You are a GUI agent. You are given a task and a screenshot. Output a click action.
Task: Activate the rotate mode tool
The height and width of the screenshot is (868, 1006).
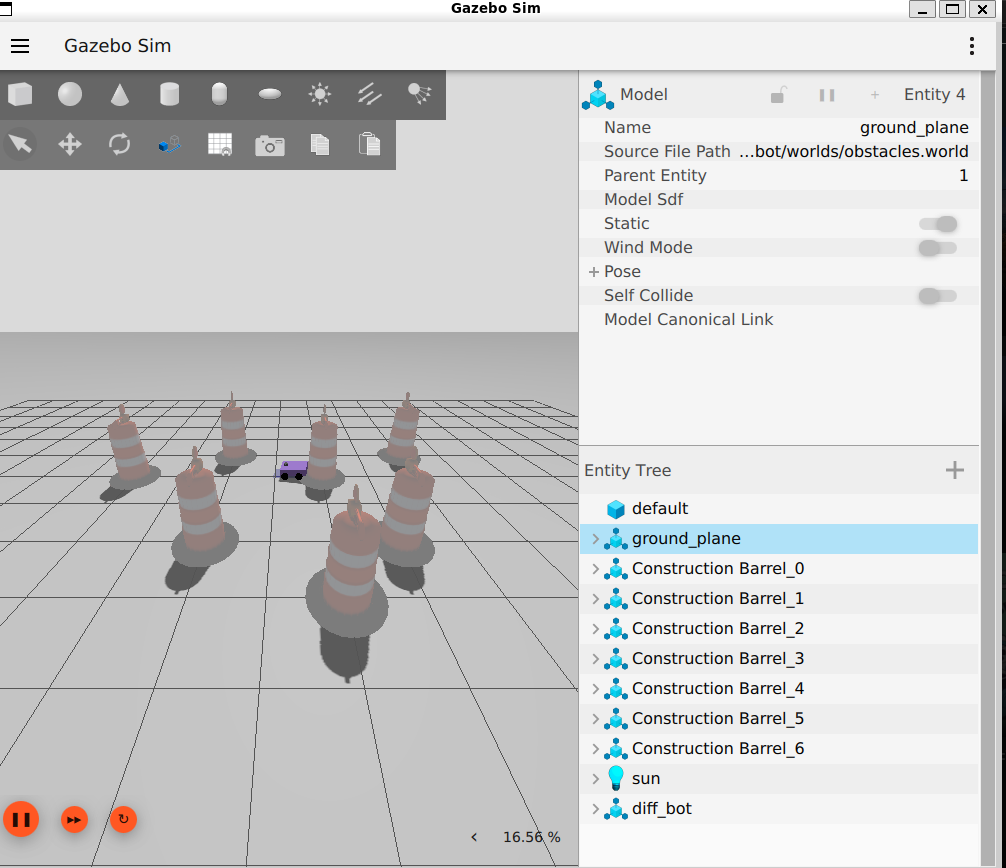(119, 144)
